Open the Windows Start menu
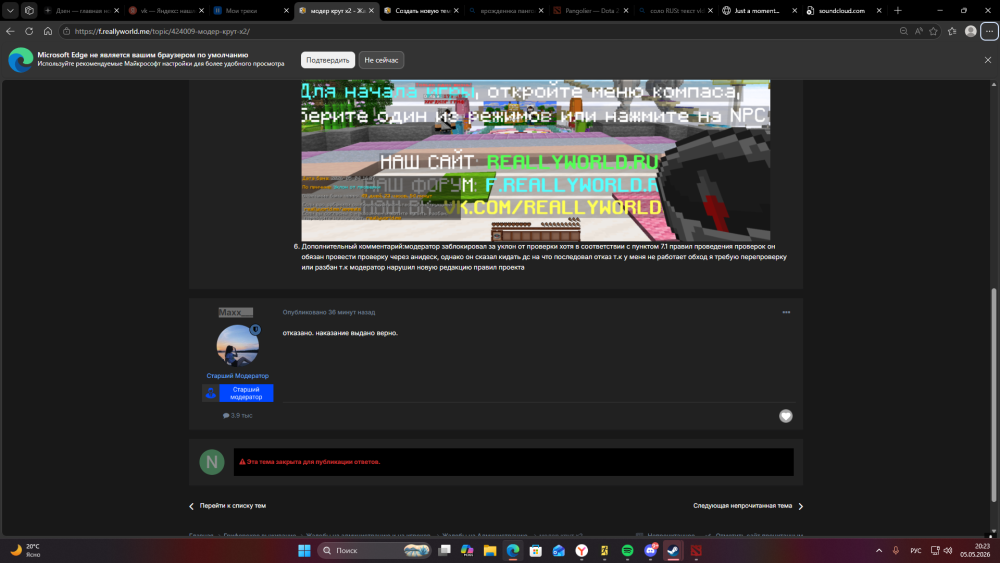The height and width of the screenshot is (563, 1000). 304,550
